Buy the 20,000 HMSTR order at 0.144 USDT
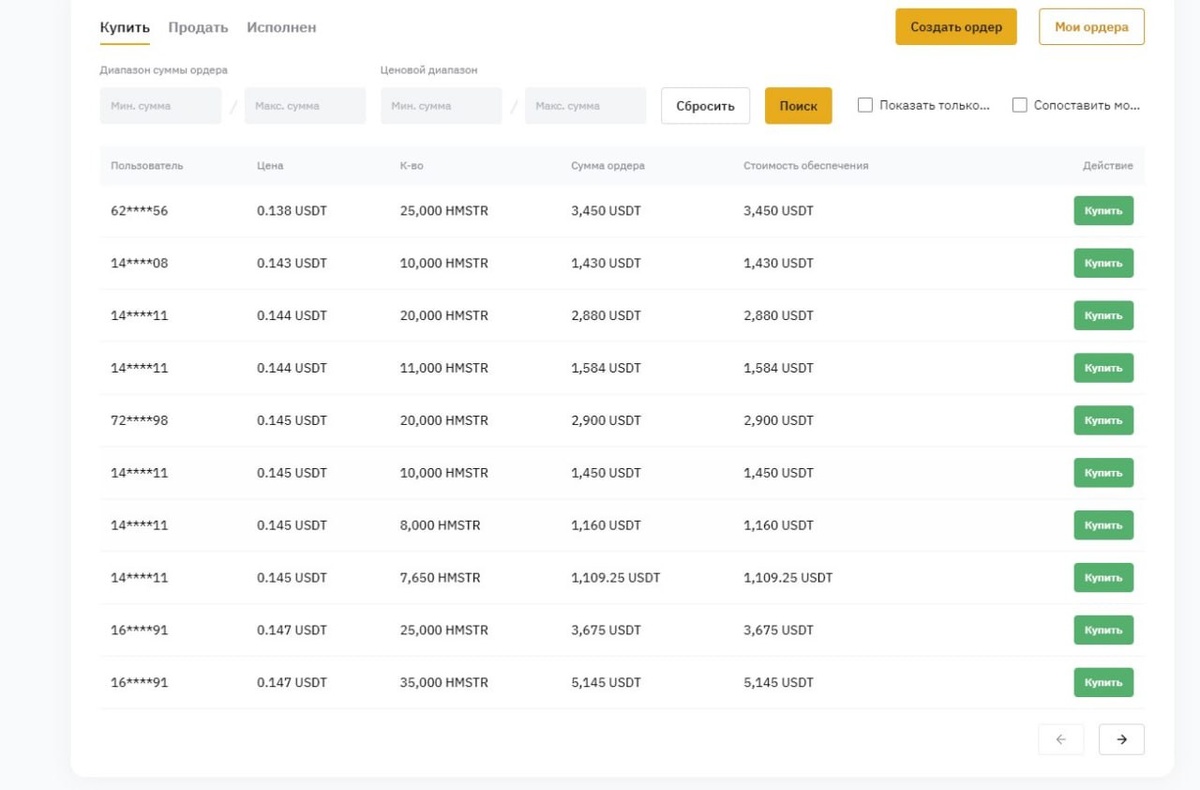1200x790 pixels. point(1103,315)
